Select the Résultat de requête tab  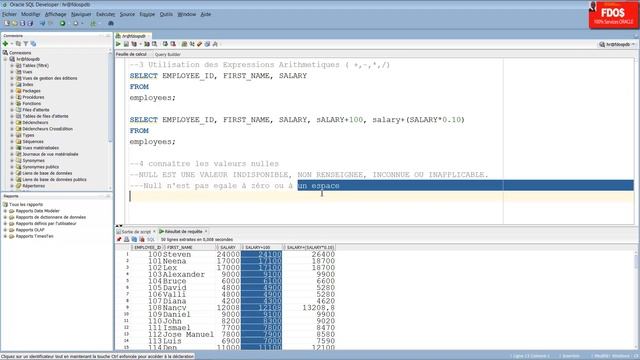[183, 231]
